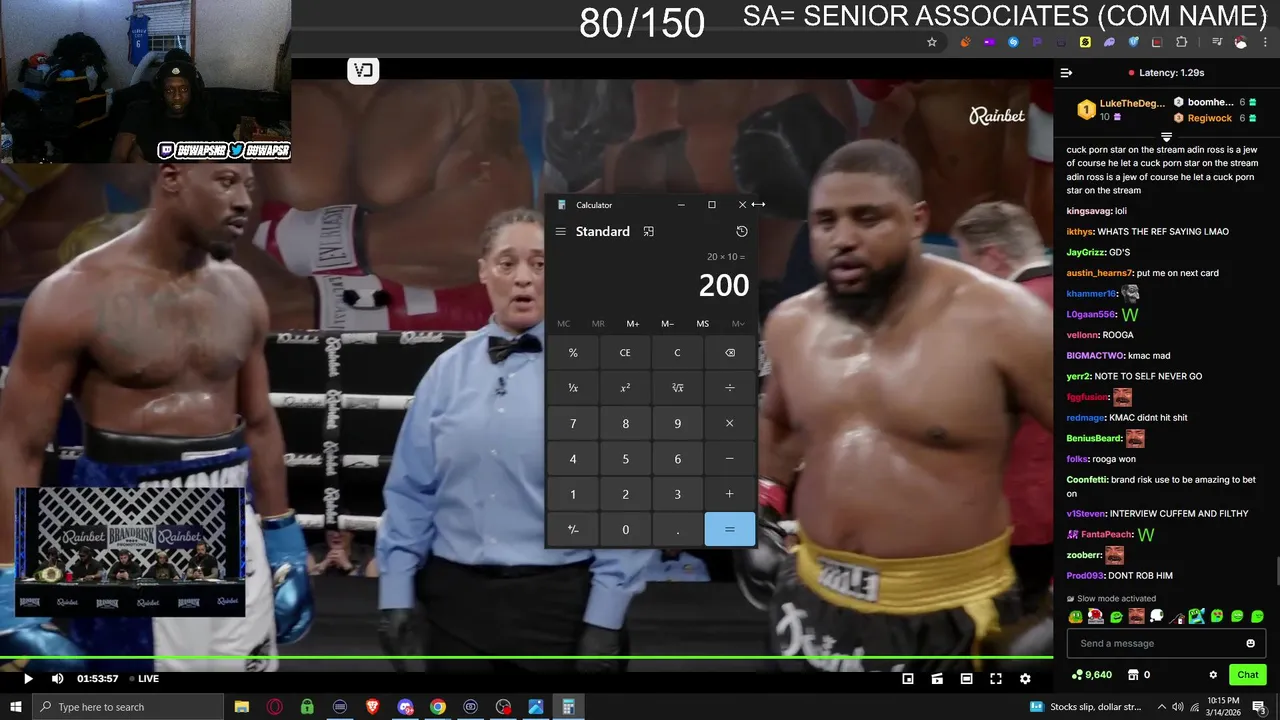Click the Type here to search box

point(129,707)
